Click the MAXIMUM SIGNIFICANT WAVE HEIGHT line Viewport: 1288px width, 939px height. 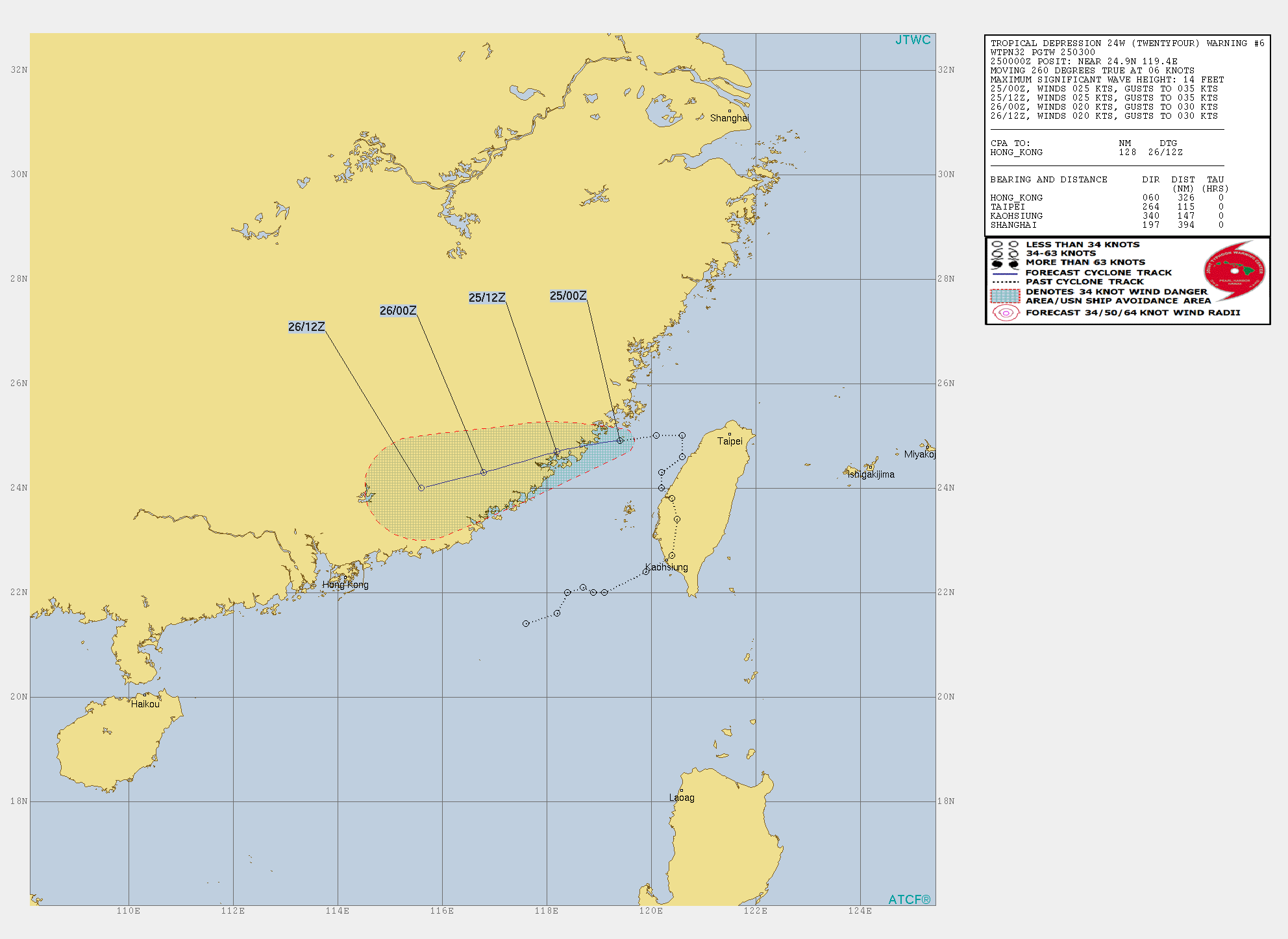tap(1107, 80)
